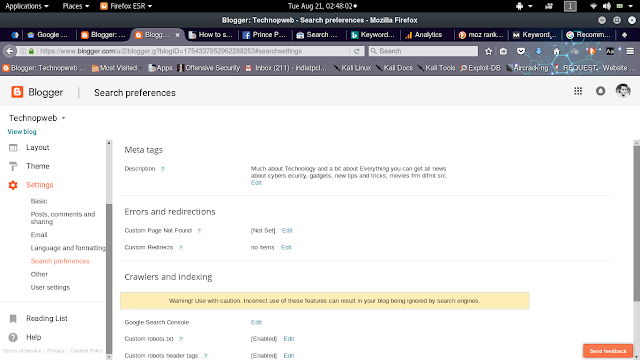
Task: Click the Layout sidebar icon
Action: point(13,147)
